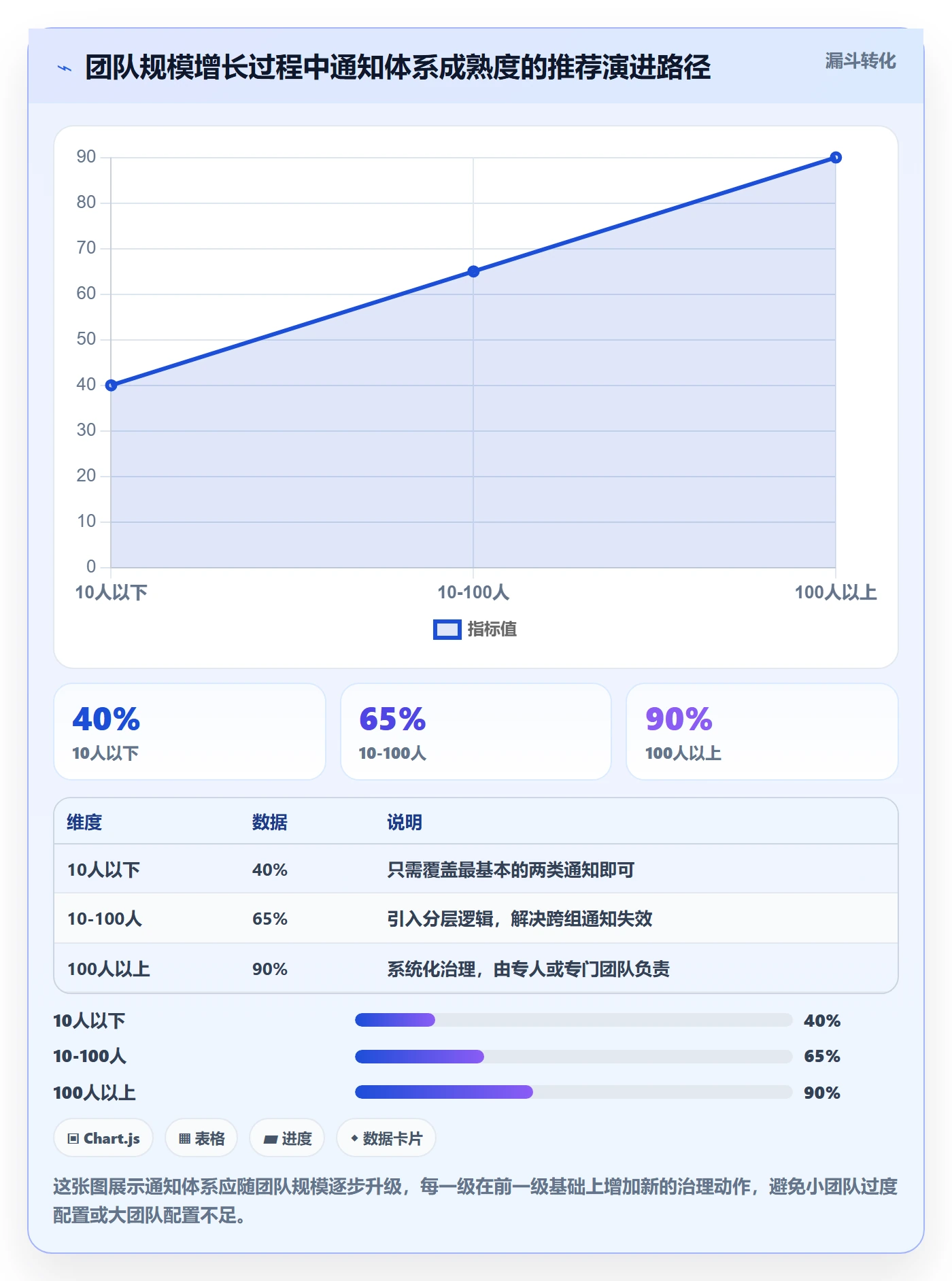Click the 指标值 legend label
This screenshot has height=1281, width=952.
point(492,630)
